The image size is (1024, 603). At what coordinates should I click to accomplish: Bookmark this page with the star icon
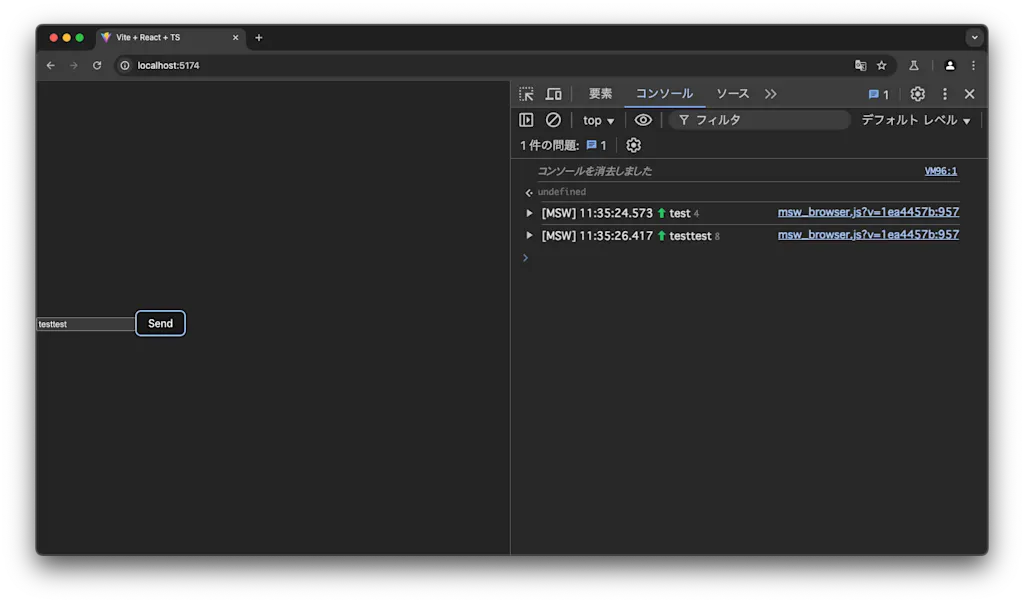(x=882, y=65)
